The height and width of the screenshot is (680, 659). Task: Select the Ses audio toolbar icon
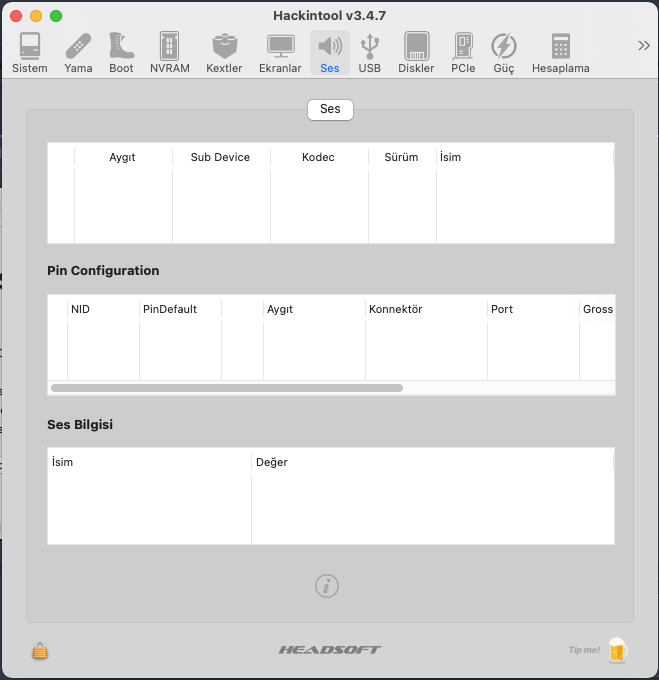tap(330, 52)
